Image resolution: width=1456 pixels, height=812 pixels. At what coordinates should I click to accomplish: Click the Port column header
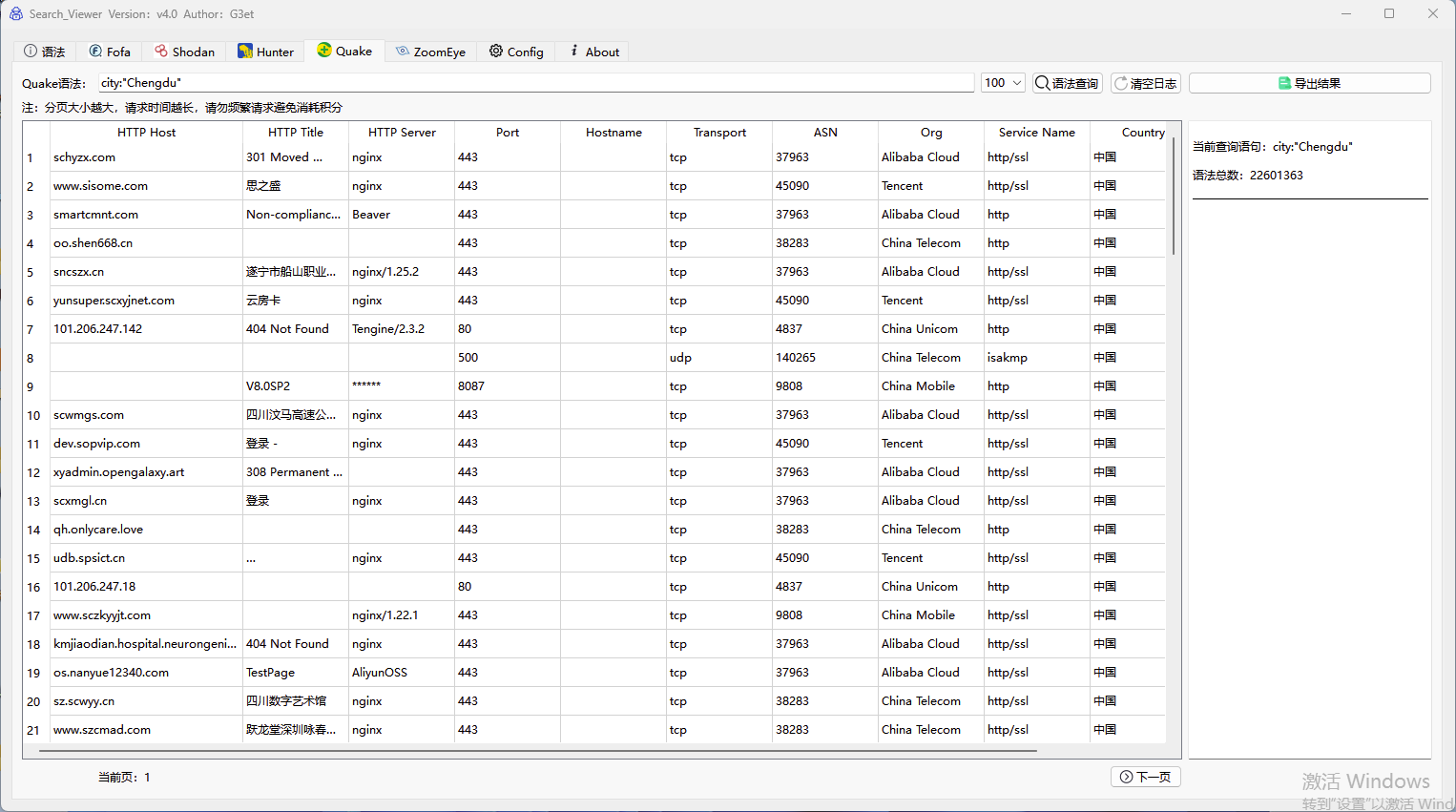(x=508, y=133)
